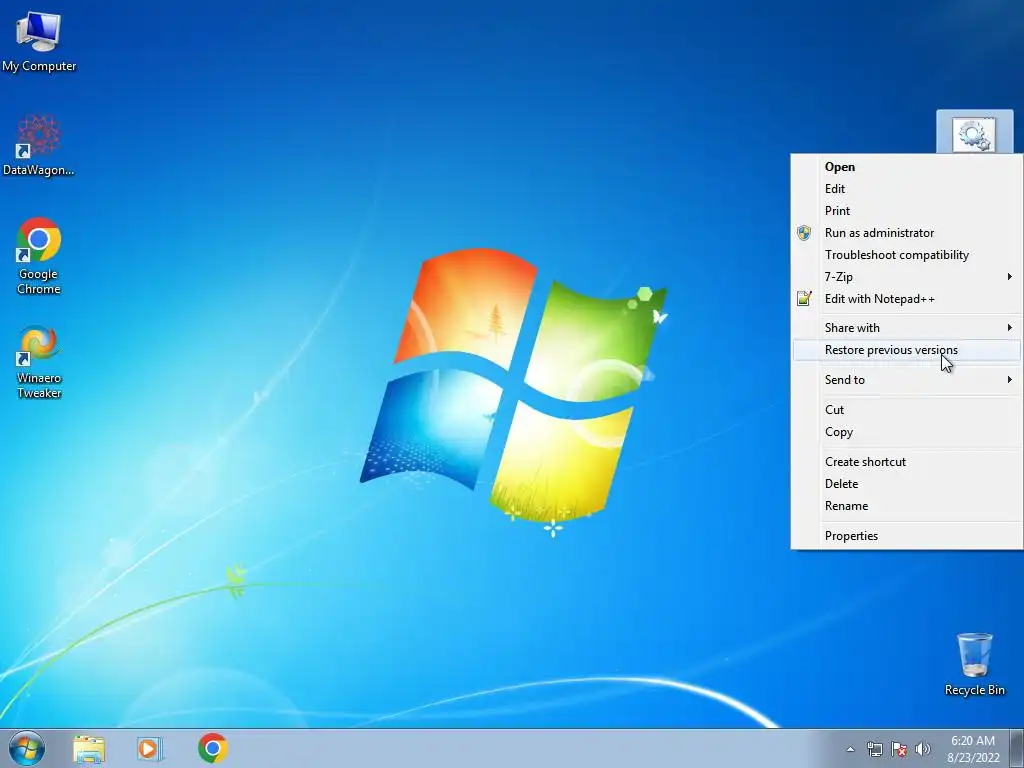This screenshot has height=768, width=1024.
Task: Choose Cut in the context menu
Action: click(907, 410)
